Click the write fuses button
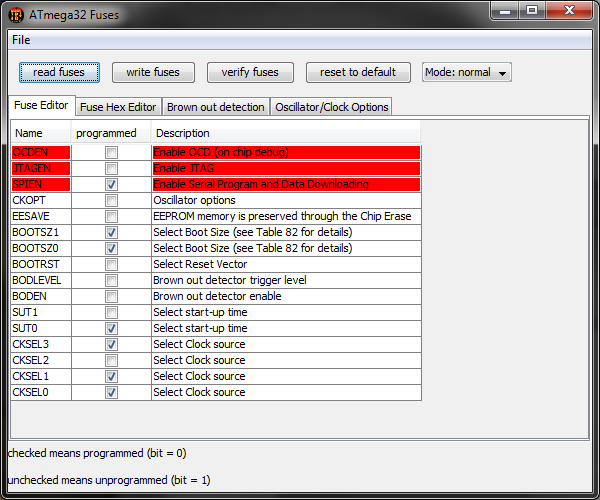This screenshot has height=500, width=600. point(153,72)
